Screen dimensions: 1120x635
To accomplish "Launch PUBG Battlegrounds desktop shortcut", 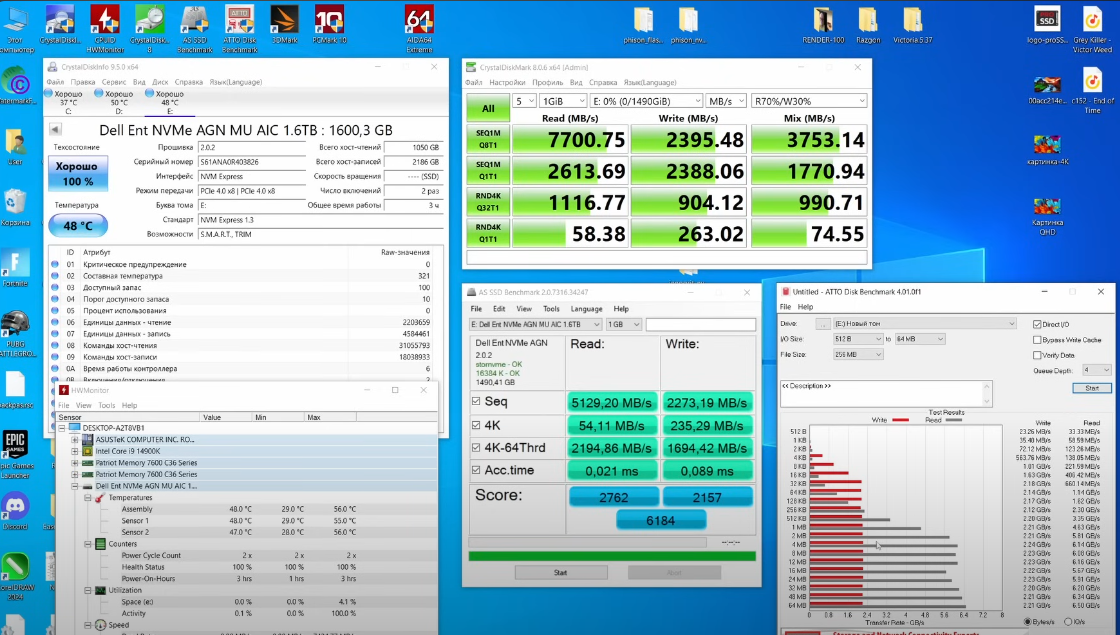I will [16, 334].
